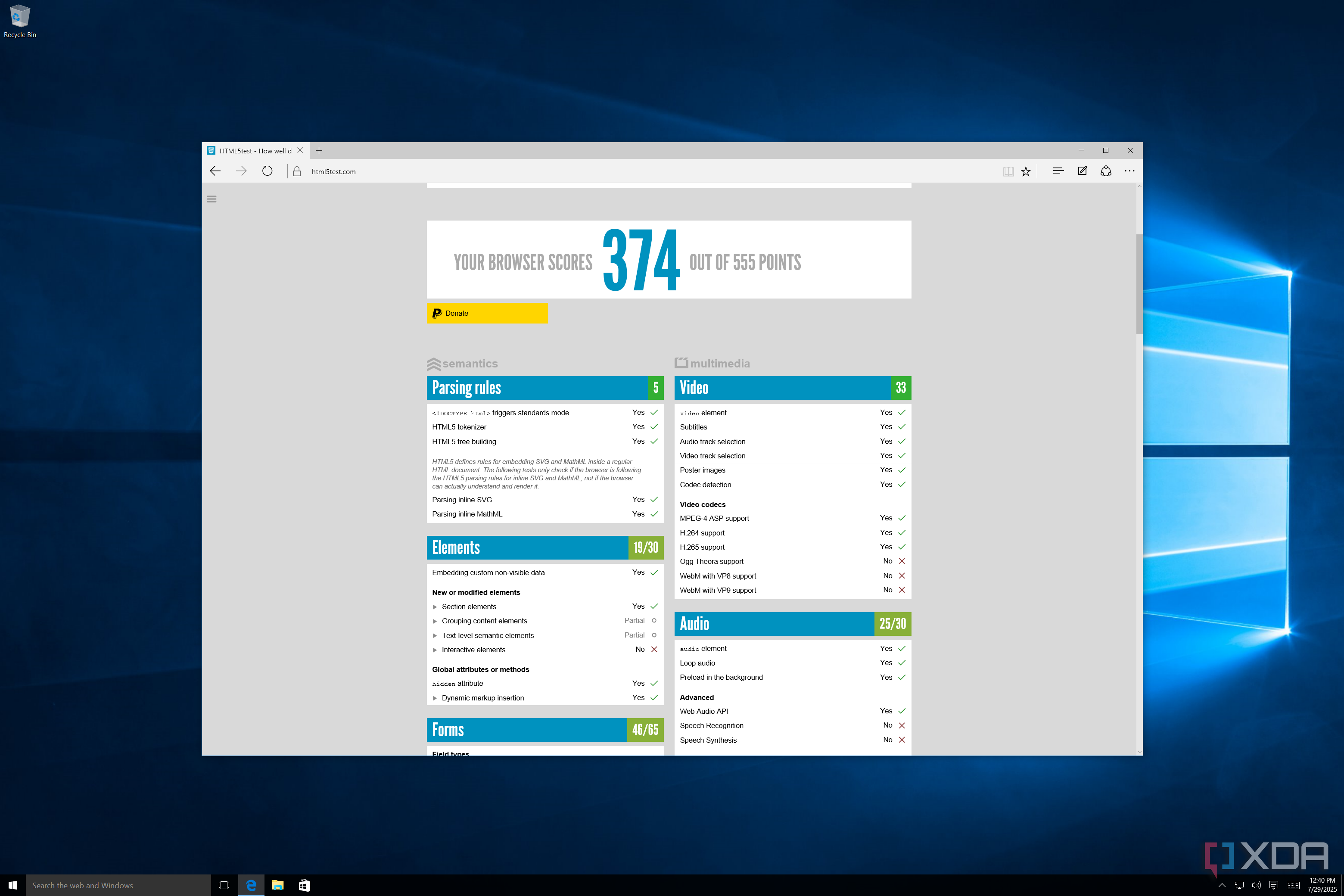Open Action Center notification icon
The width and height of the screenshot is (1344, 896).
[x=1274, y=885]
